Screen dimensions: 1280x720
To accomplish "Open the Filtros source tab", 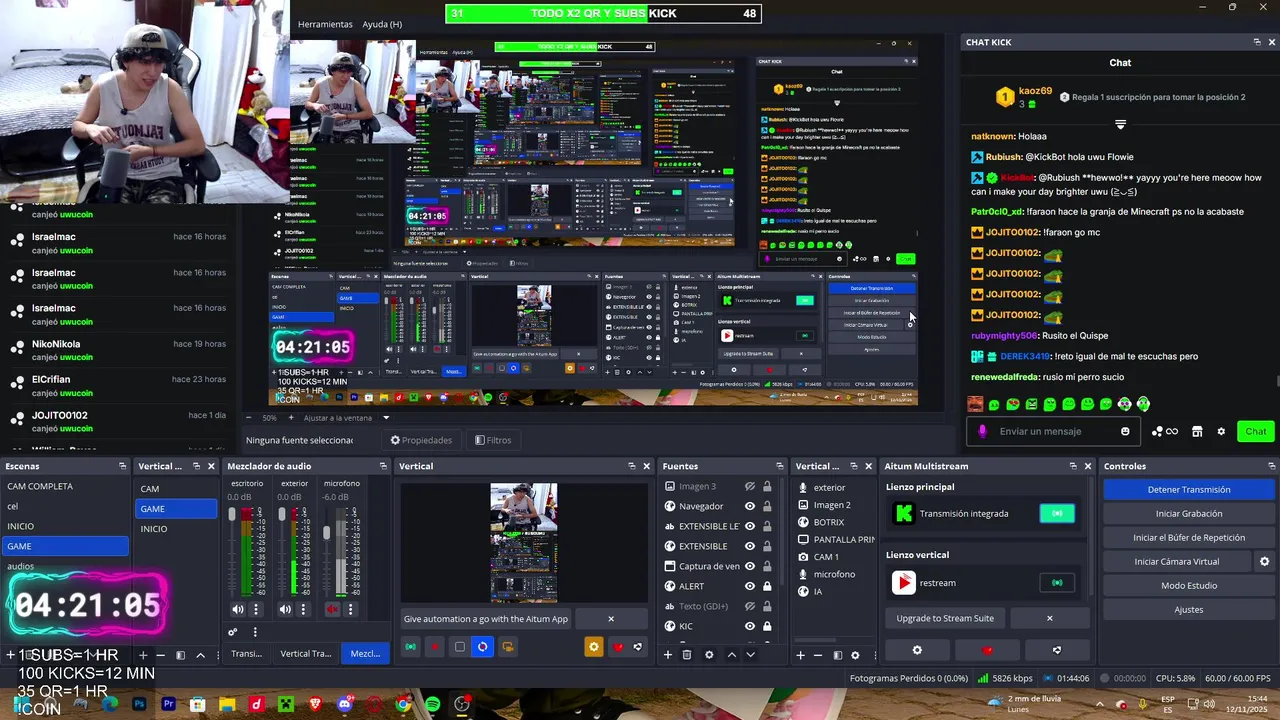I will (x=493, y=440).
